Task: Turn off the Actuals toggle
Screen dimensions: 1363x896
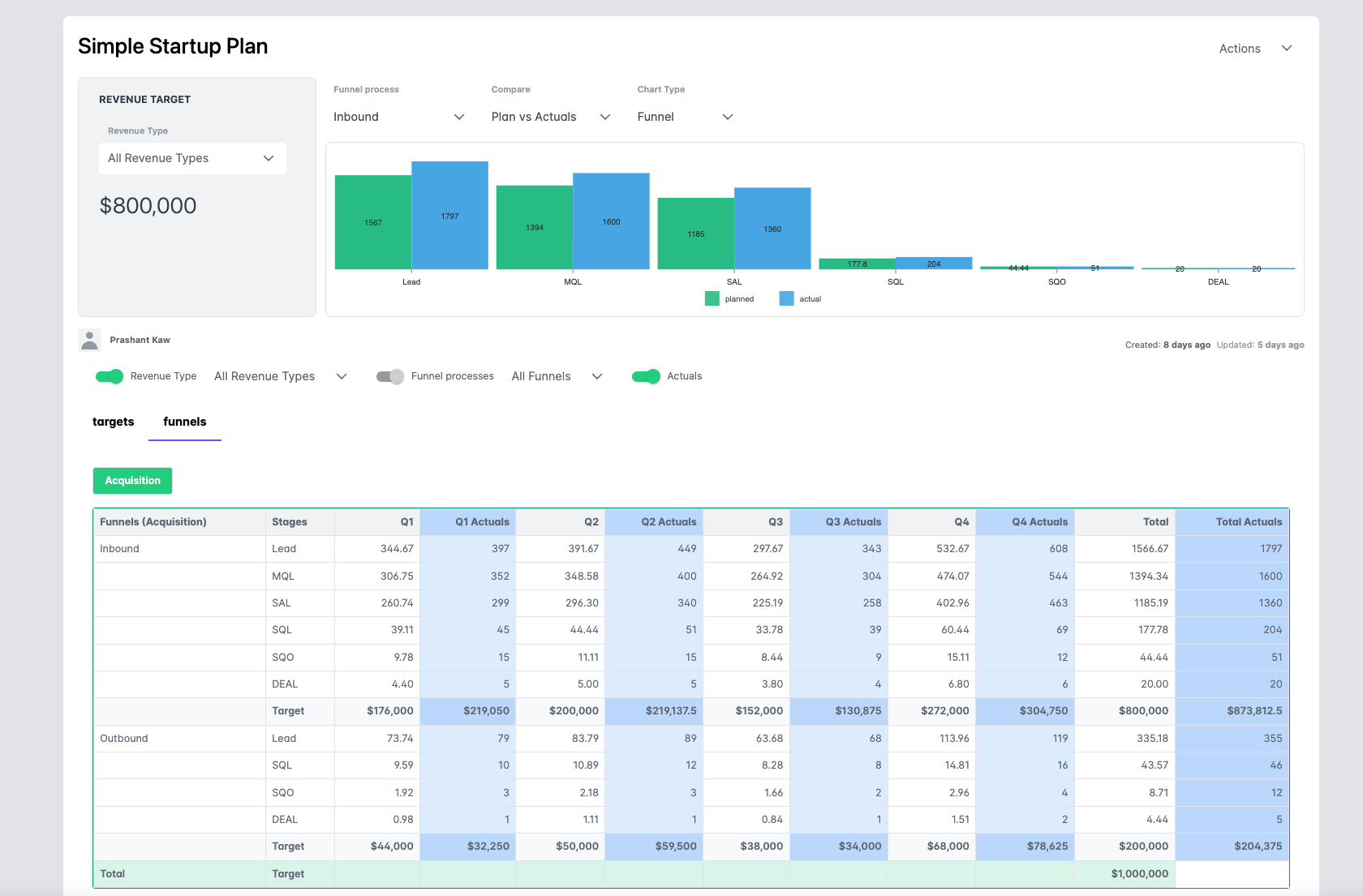Action: click(x=646, y=376)
